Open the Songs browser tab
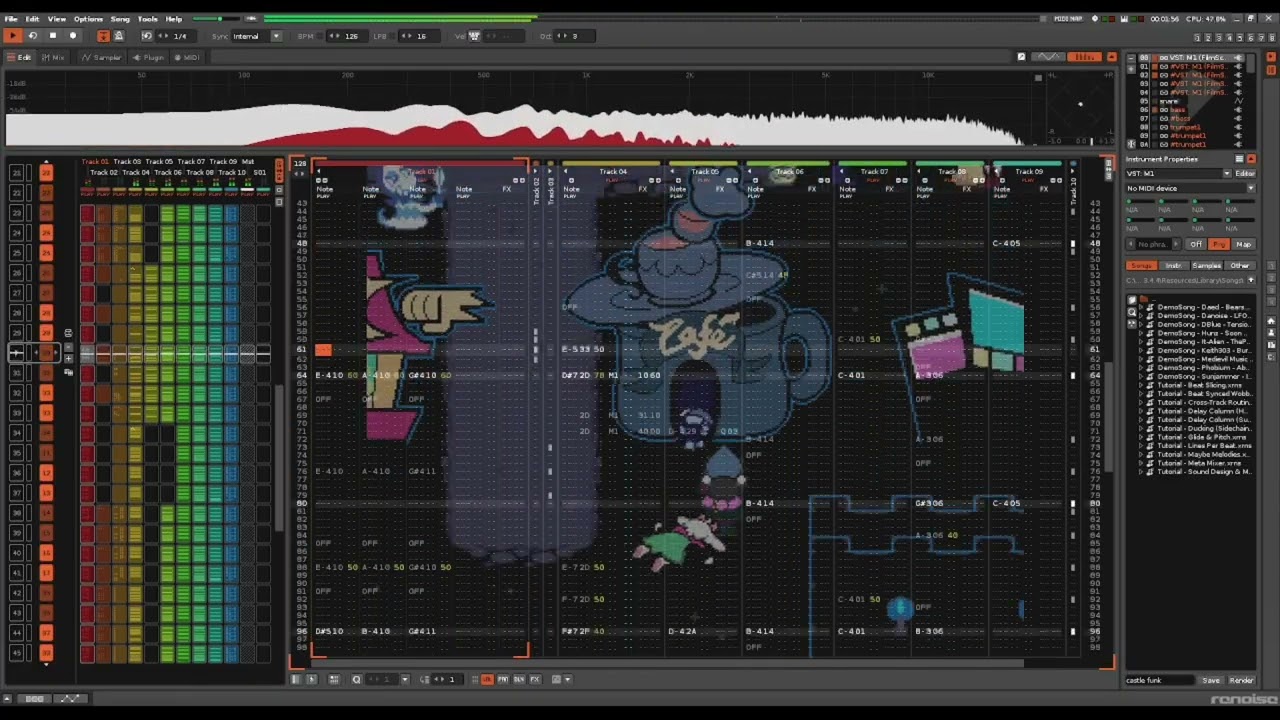This screenshot has height=720, width=1280. point(1141,266)
